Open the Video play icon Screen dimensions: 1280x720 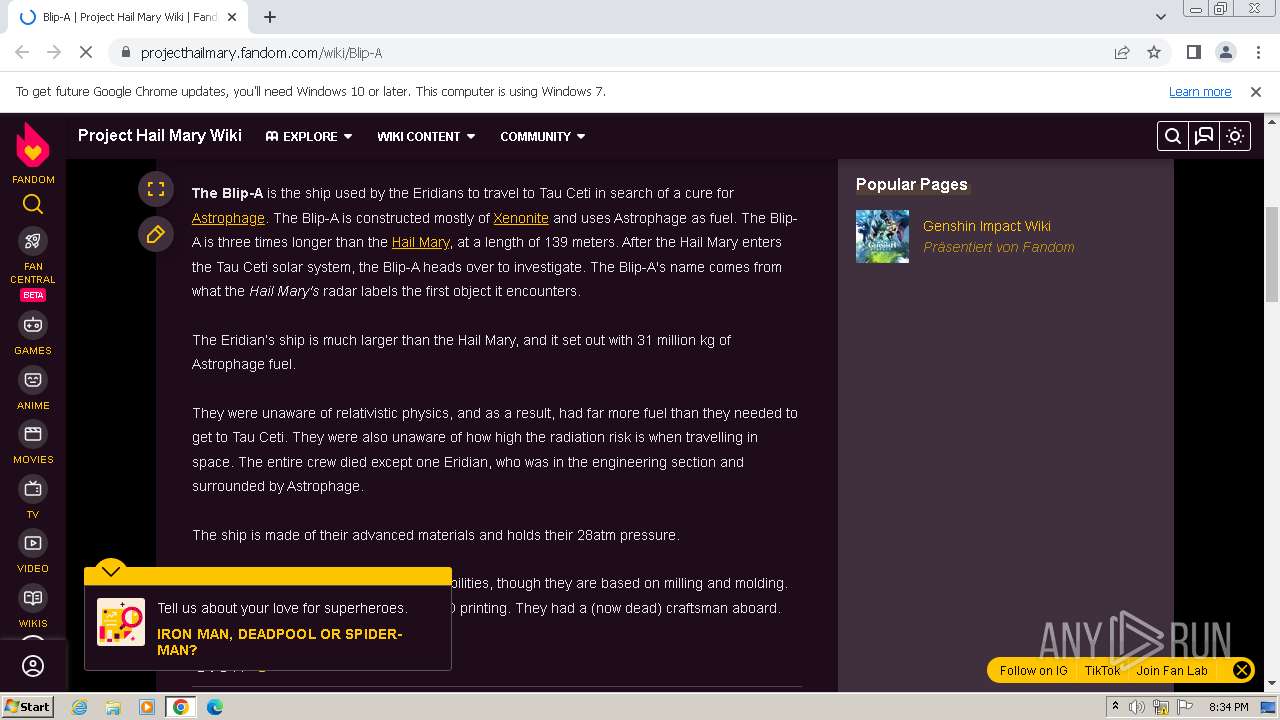33,543
